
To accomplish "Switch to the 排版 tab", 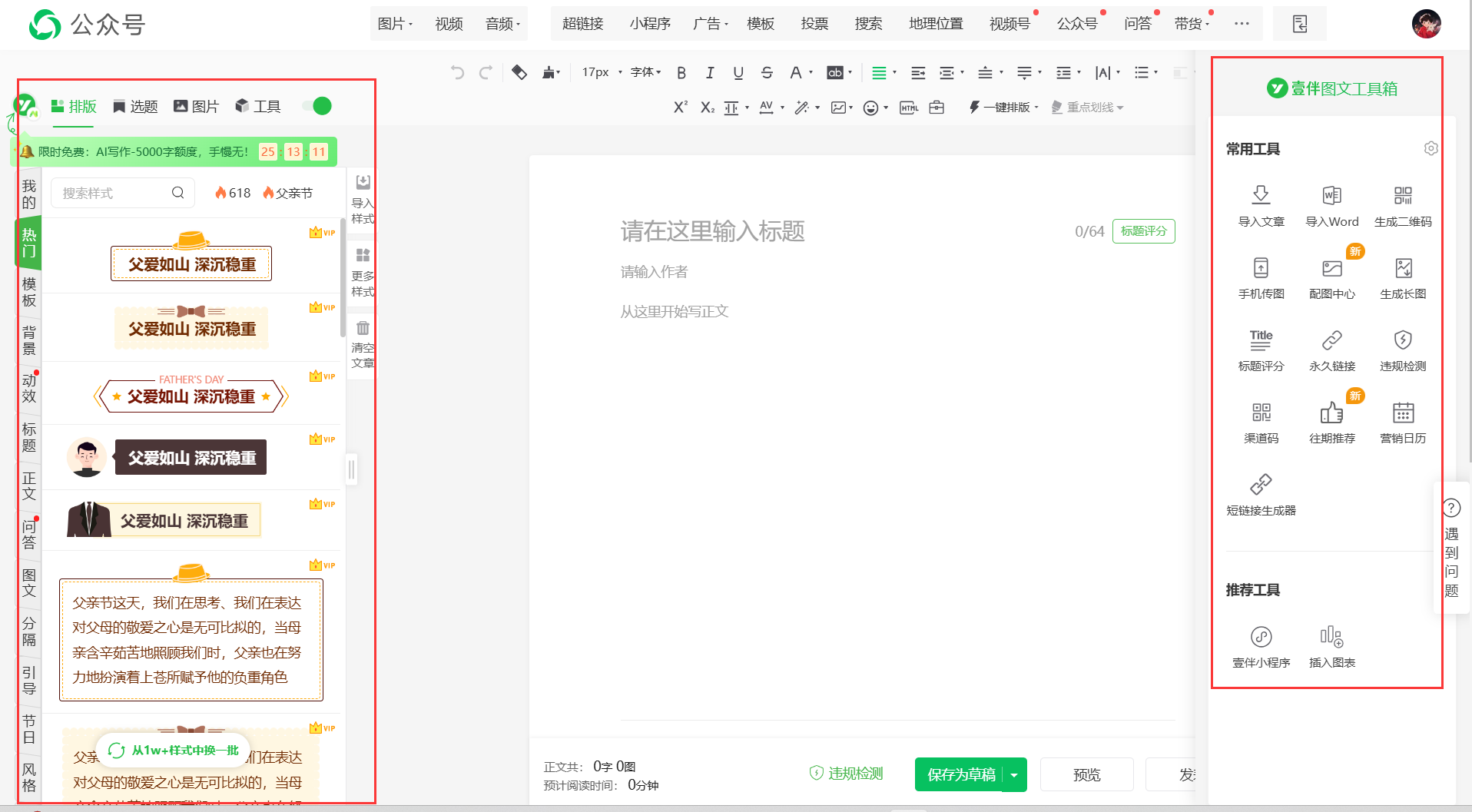I will (74, 107).
